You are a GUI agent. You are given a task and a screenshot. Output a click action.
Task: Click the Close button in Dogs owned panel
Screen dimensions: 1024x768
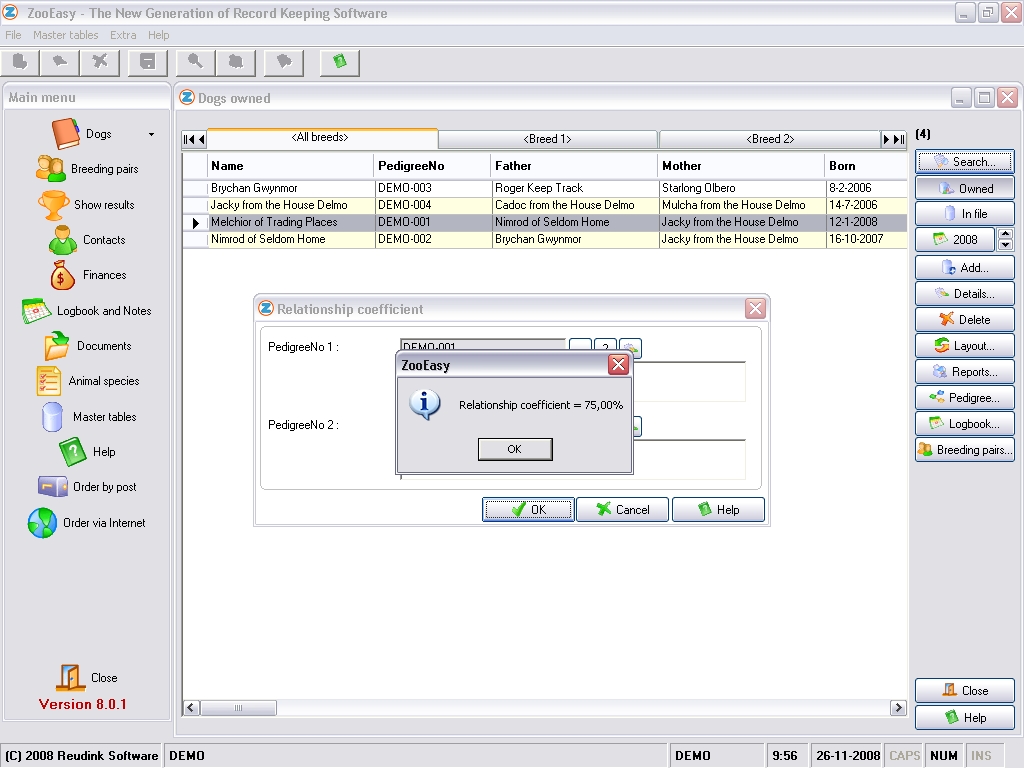click(965, 690)
